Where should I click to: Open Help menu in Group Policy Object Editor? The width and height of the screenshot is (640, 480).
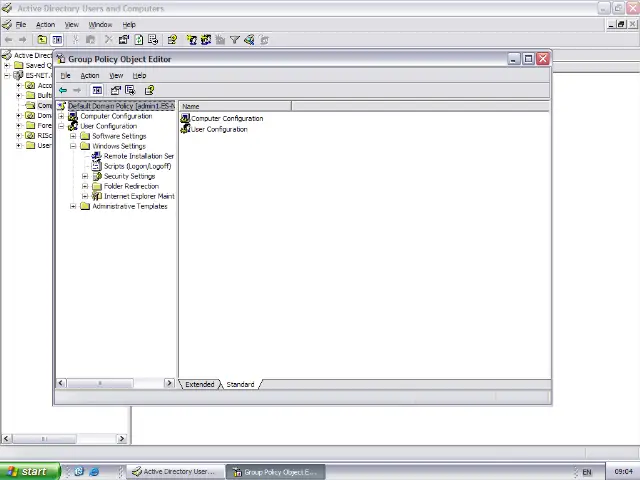(x=139, y=76)
